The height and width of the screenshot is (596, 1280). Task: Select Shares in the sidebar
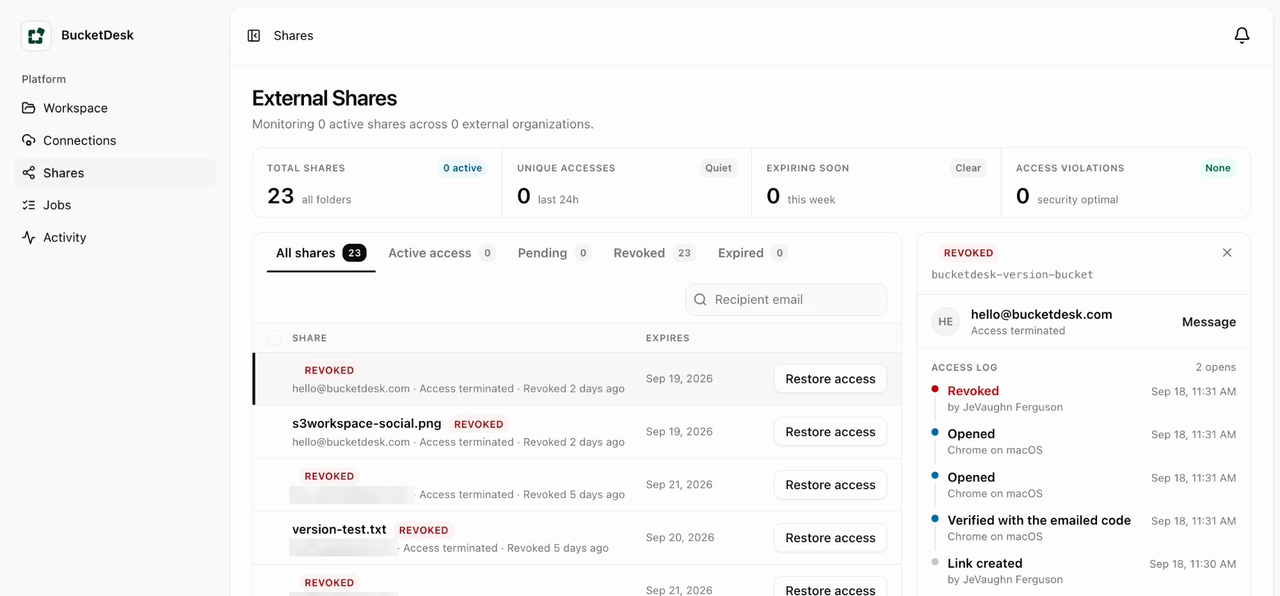pos(115,173)
